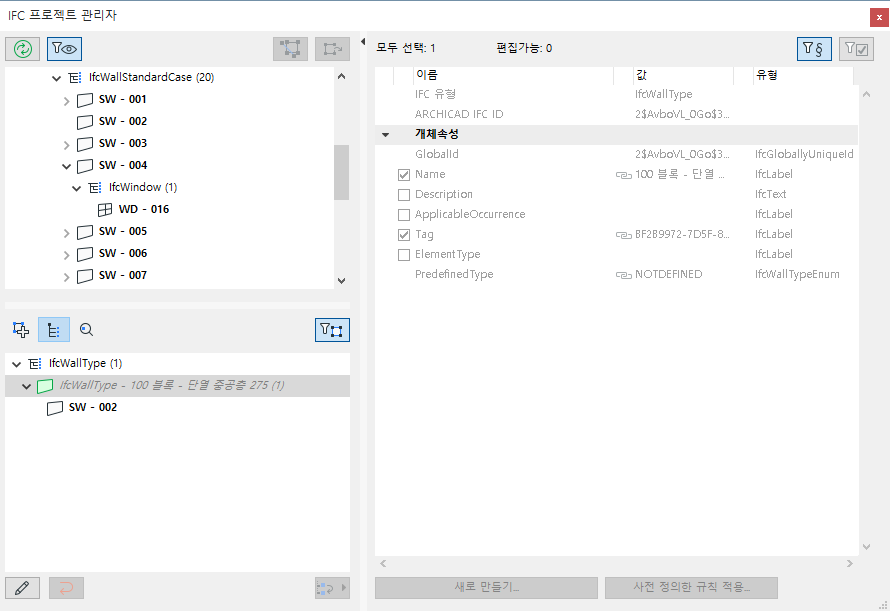This screenshot has height=611, width=890.
Task: Collapse the 개체속성 section
Action: point(385,135)
